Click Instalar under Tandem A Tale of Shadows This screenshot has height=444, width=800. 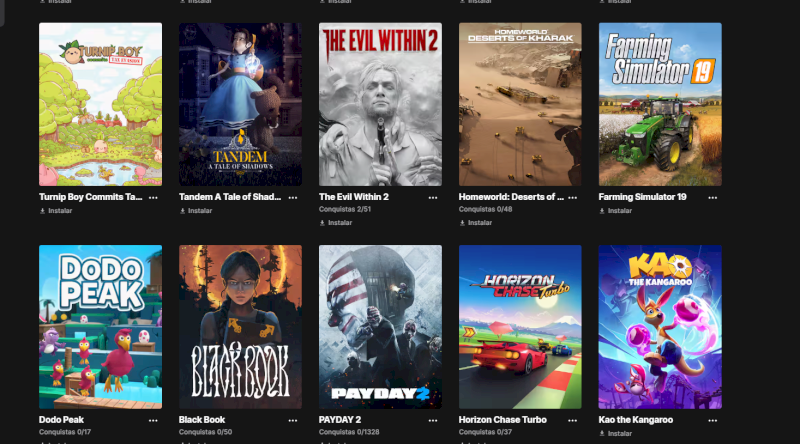196,211
